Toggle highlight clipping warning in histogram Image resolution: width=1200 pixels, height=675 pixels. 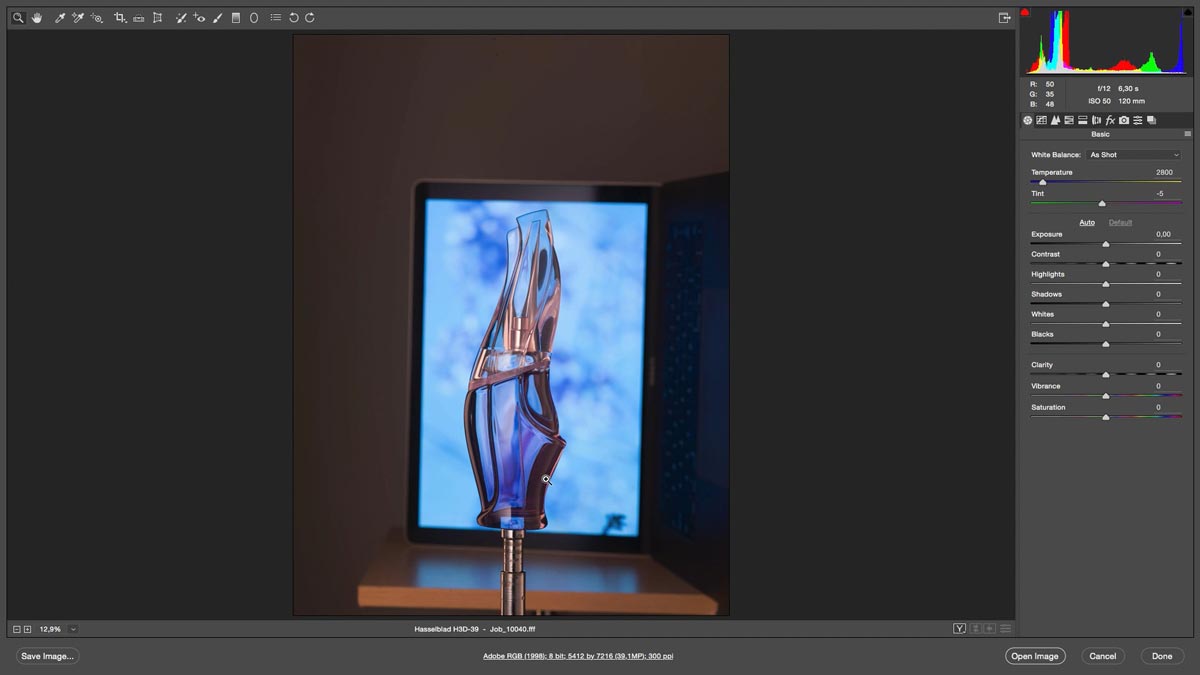point(1188,12)
